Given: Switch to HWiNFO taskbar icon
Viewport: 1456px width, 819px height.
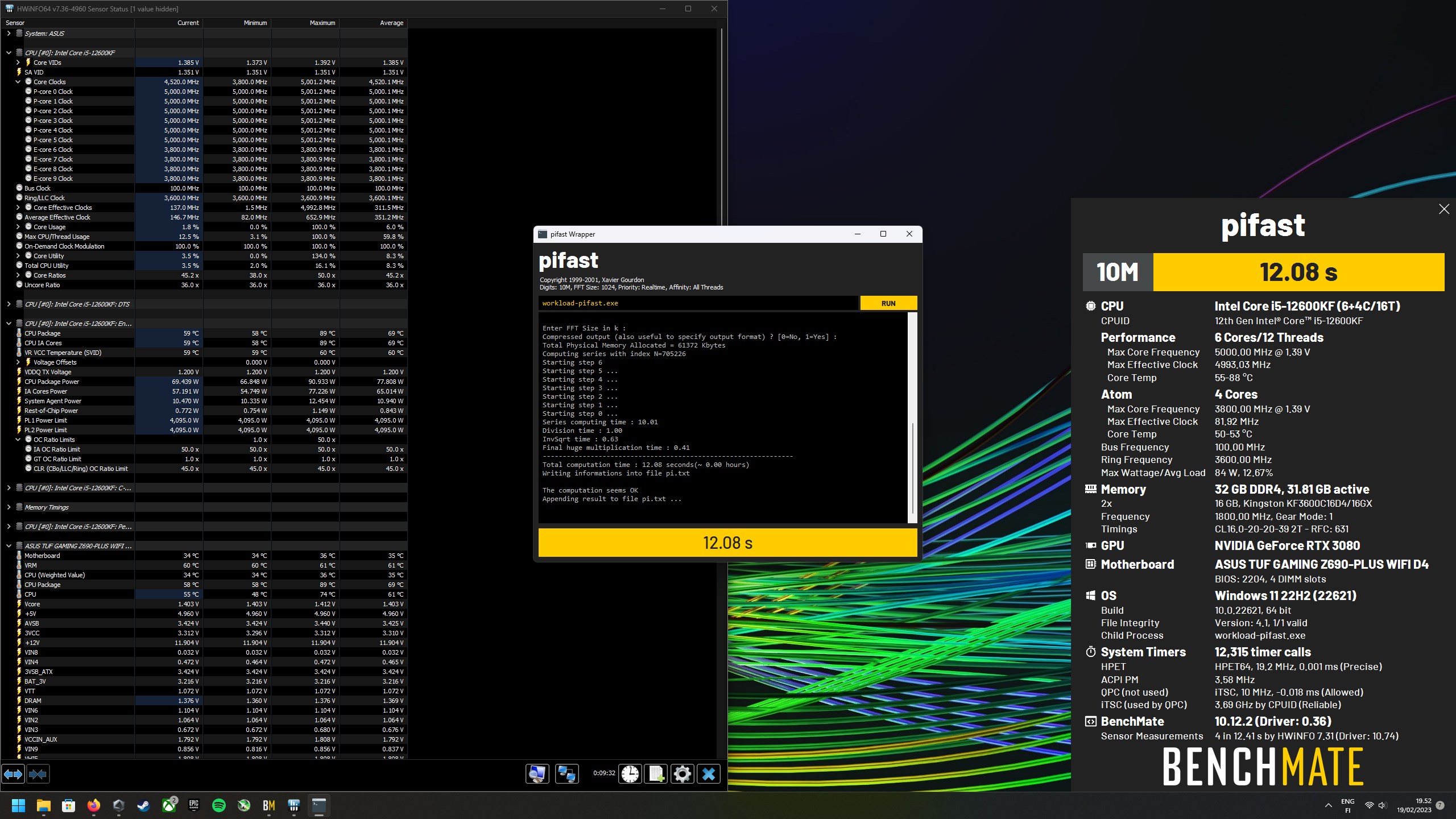Looking at the screenshot, I should click(x=294, y=805).
